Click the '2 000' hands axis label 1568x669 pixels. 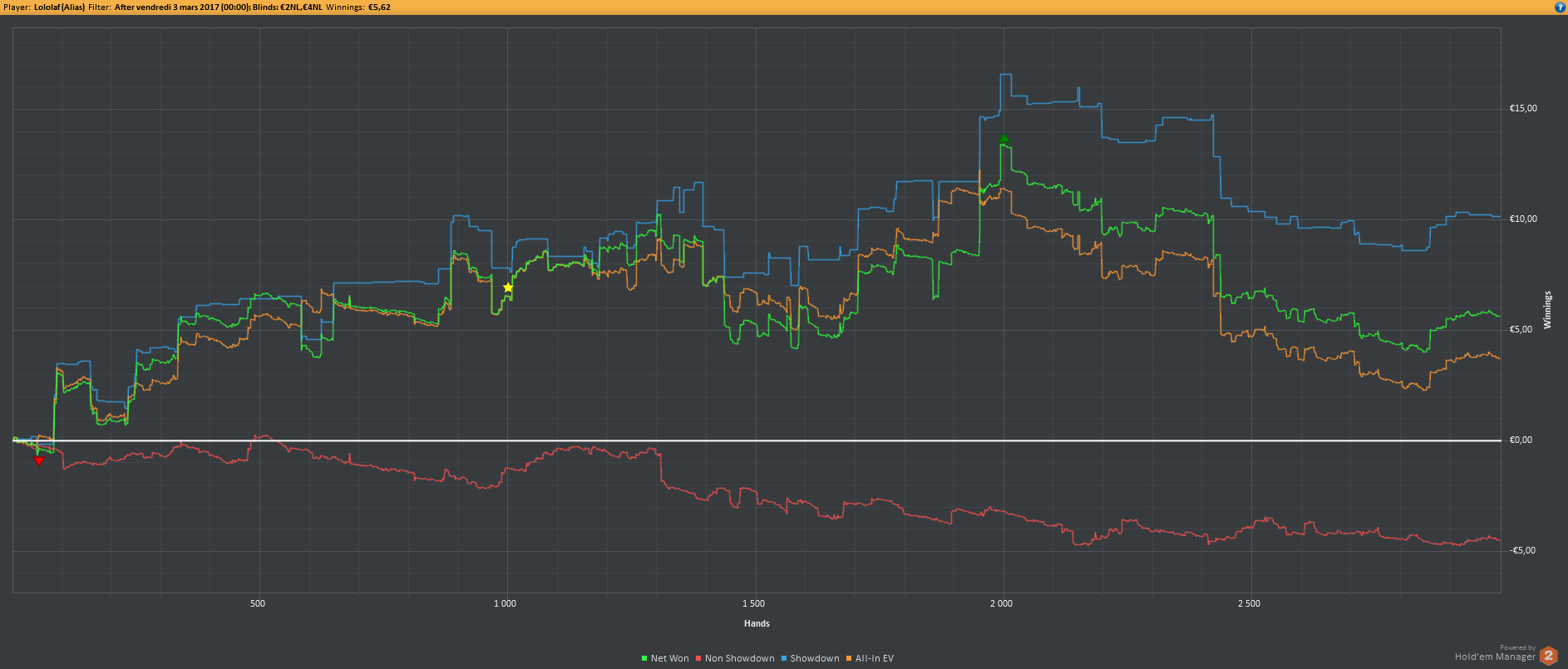click(x=1001, y=604)
